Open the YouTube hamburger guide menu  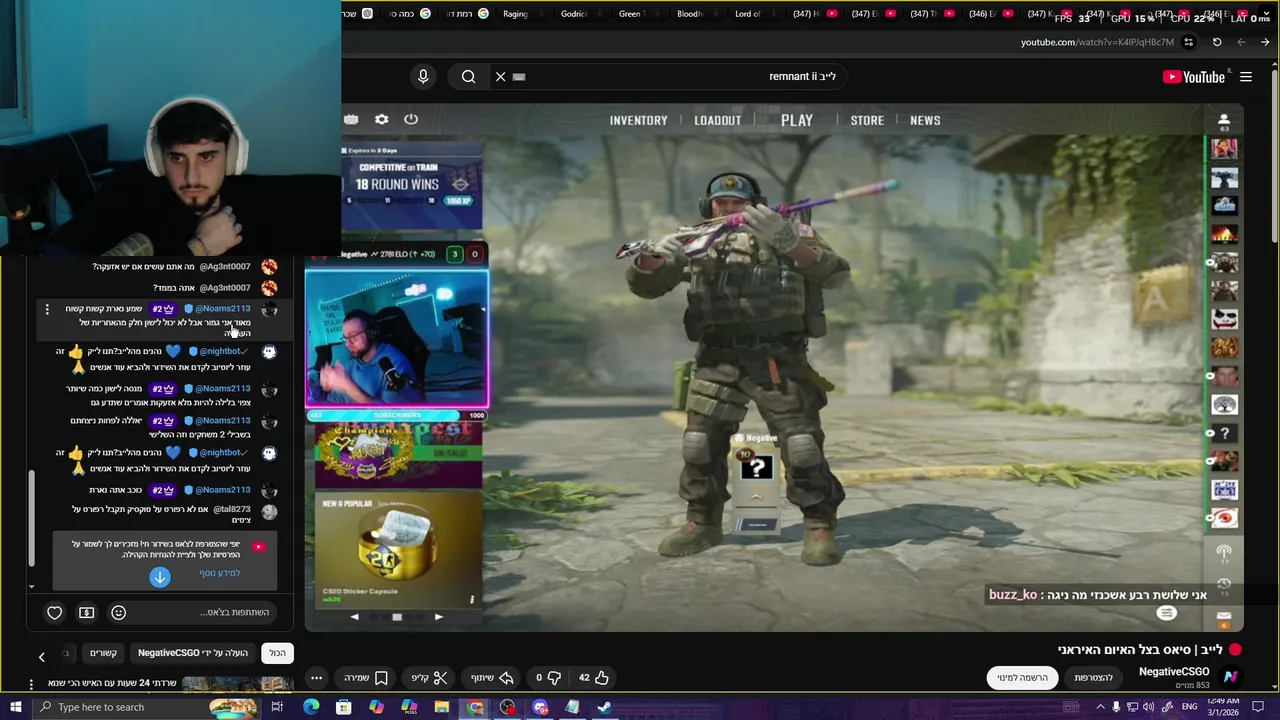1246,77
